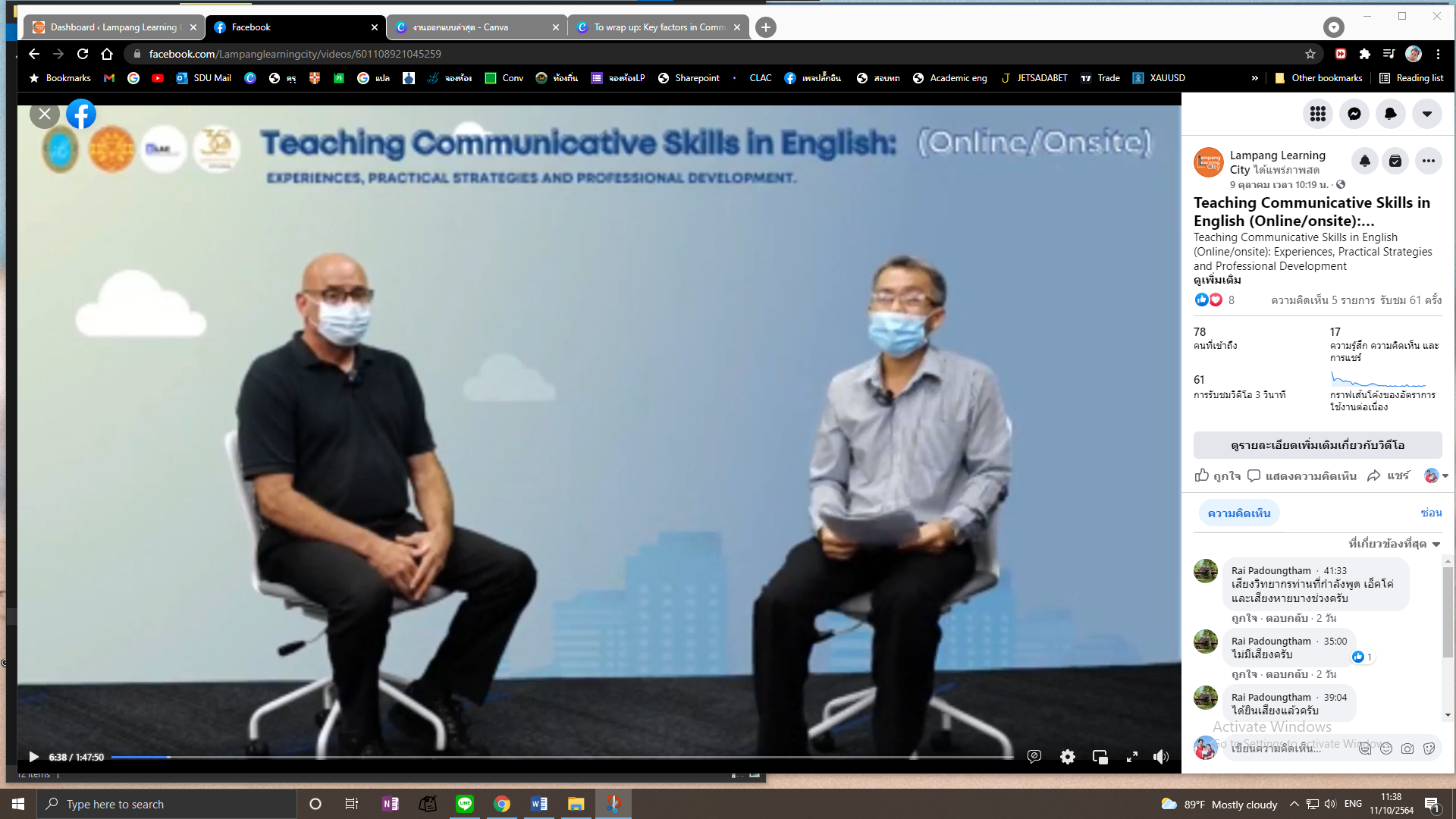Open video settings gear

pos(1067,757)
